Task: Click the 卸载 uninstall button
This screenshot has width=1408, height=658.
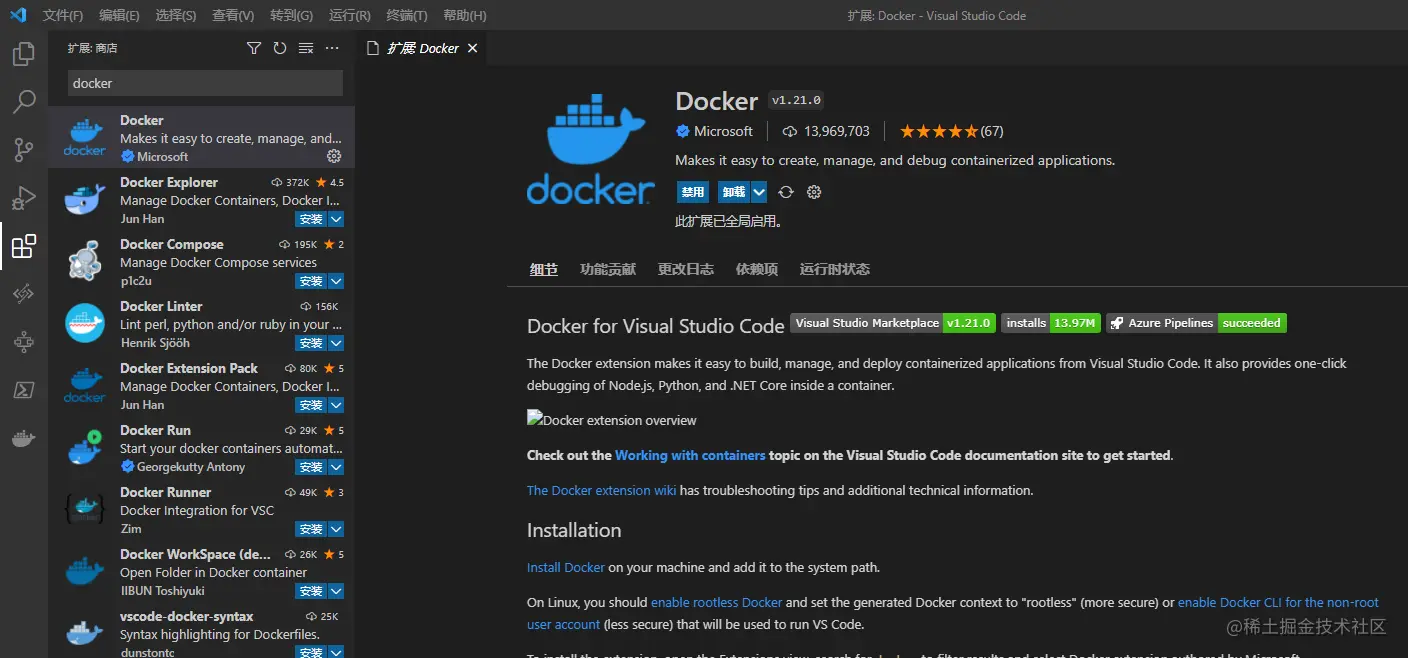Action: [734, 192]
